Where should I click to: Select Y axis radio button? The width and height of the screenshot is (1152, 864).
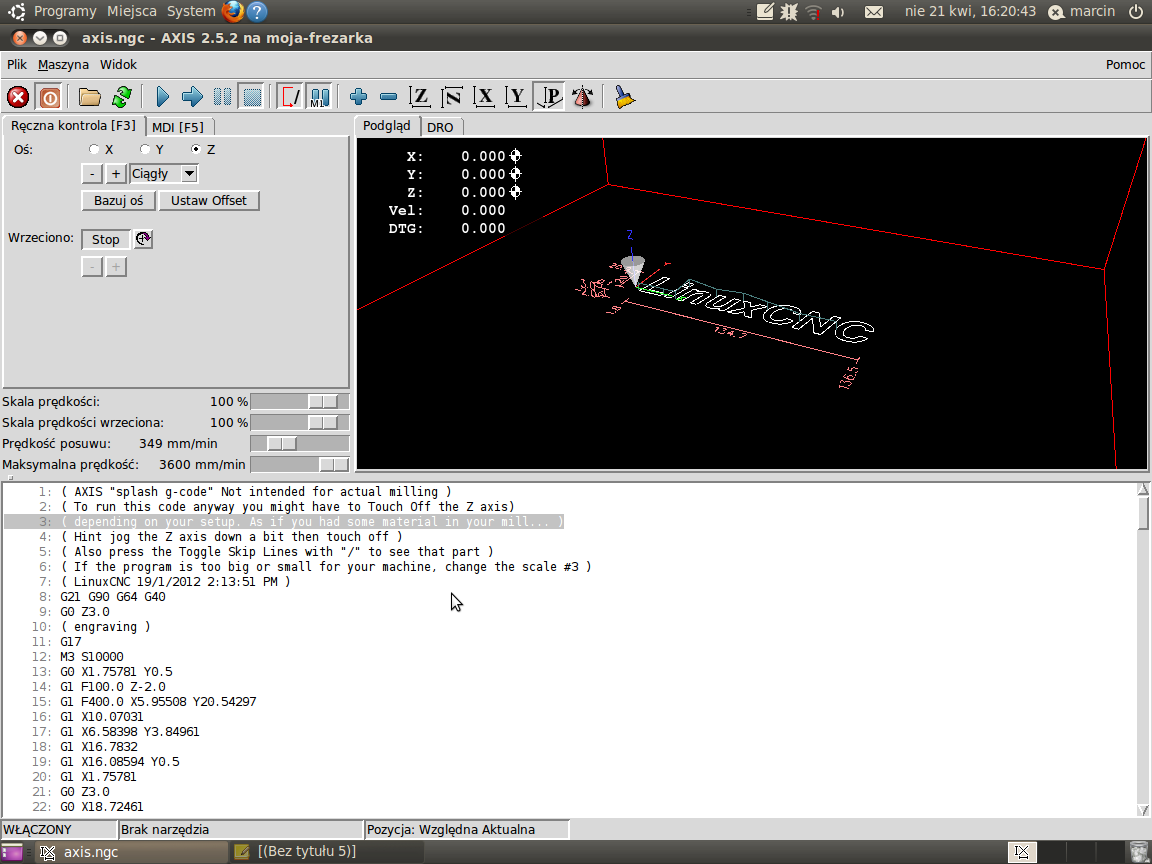(145, 149)
